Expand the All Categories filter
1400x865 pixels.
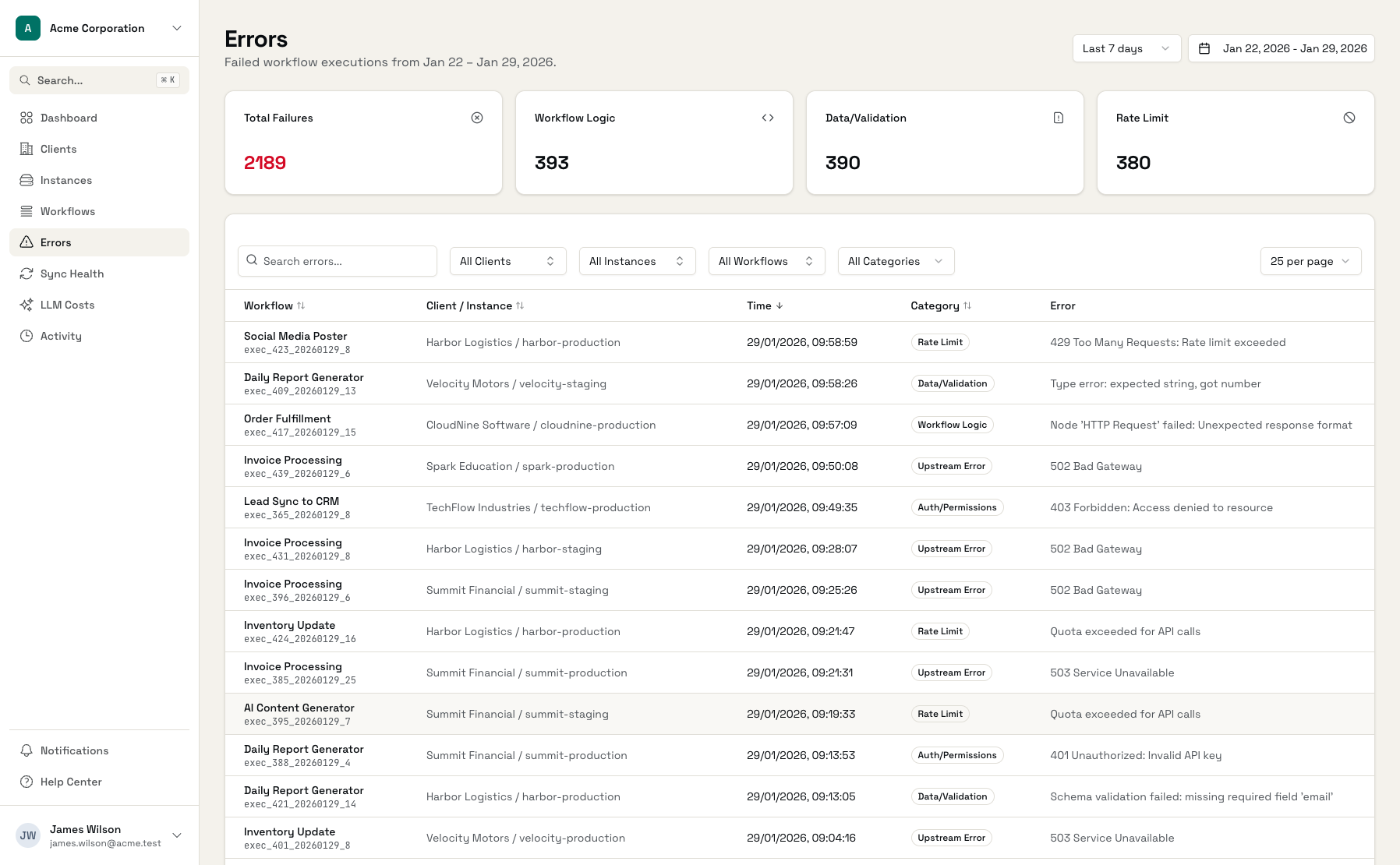(x=896, y=261)
